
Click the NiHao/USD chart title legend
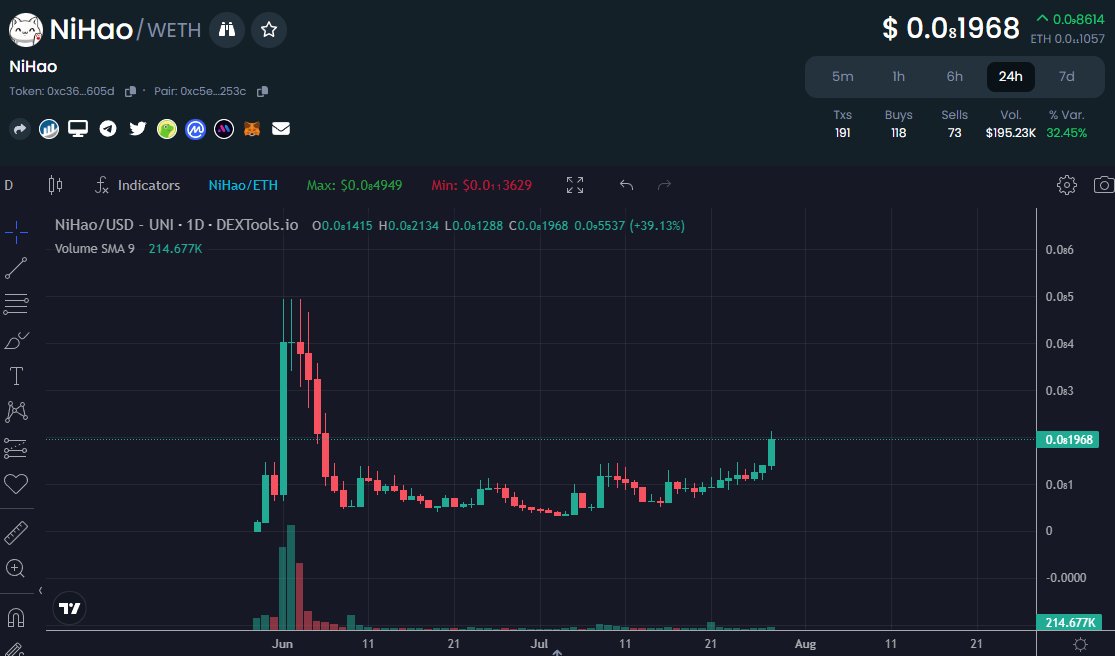pos(176,225)
